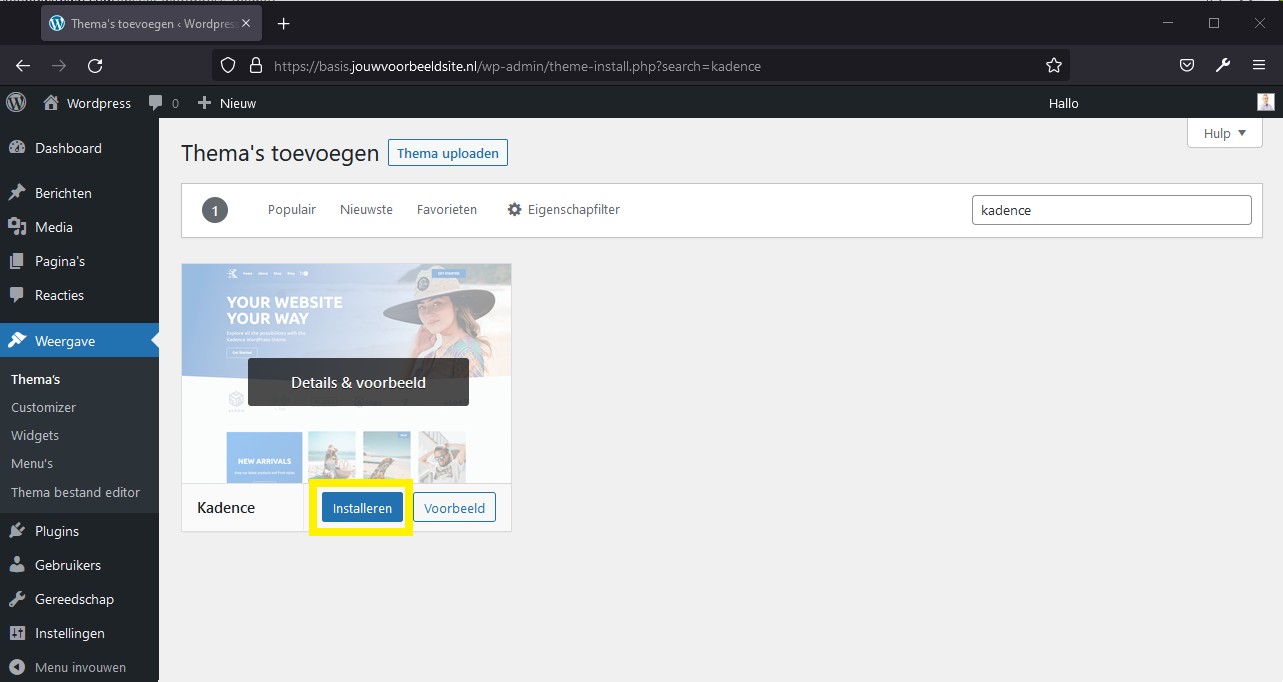Open Reacties via the speech-bubble icon
Image resolution: width=1283 pixels, height=682 pixels.
(x=19, y=294)
